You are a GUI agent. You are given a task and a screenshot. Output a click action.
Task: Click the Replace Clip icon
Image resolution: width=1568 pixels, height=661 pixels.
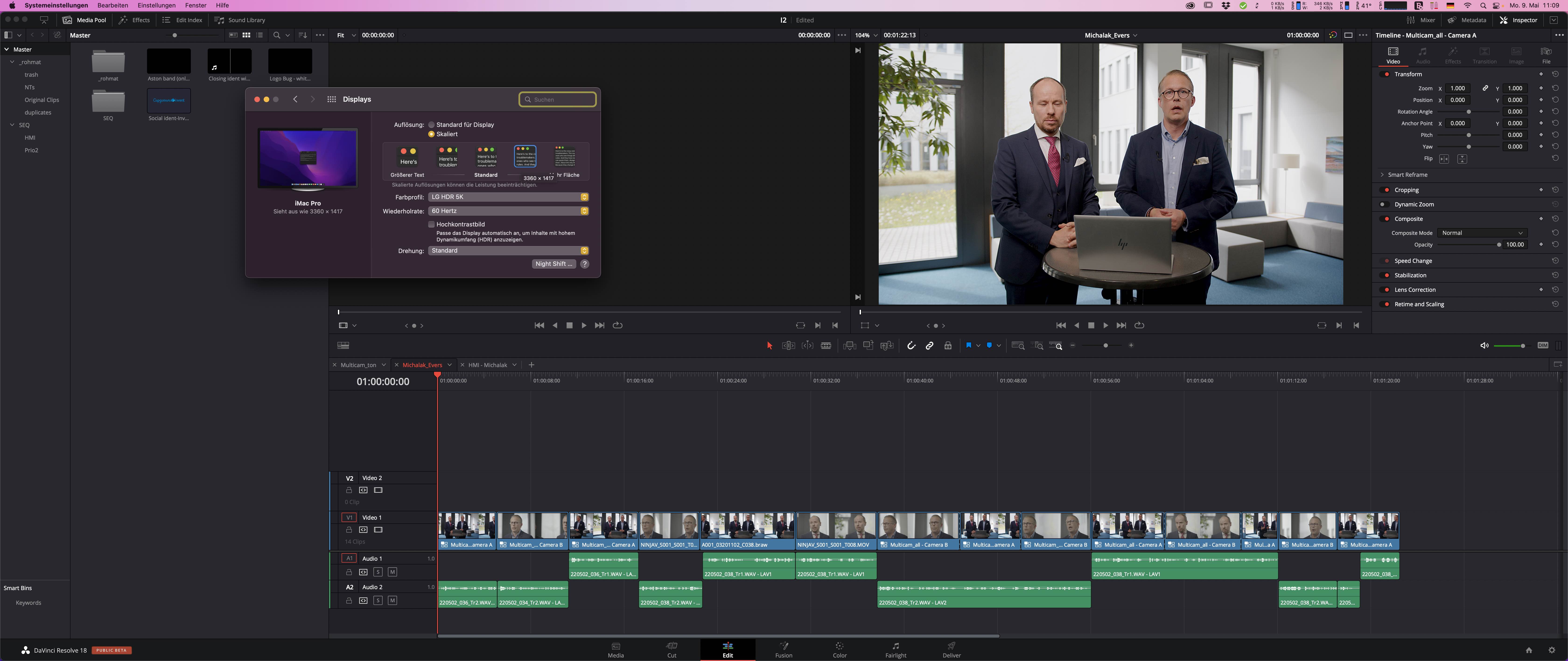pyautogui.click(x=887, y=346)
